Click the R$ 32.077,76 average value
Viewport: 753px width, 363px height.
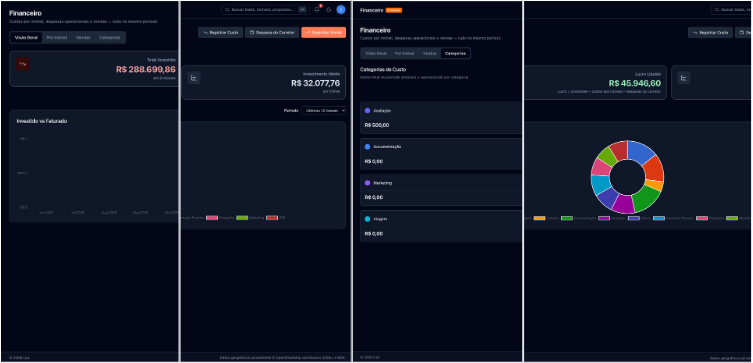tap(316, 83)
